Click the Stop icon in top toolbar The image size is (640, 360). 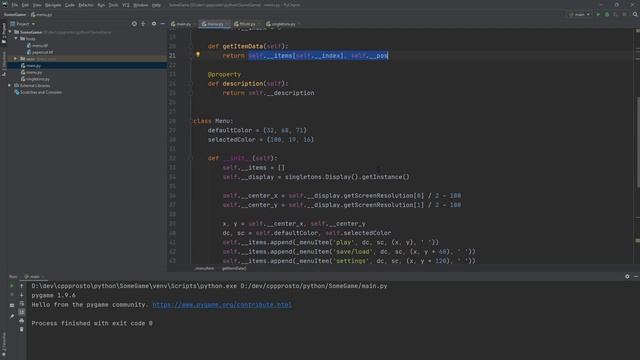click(x=624, y=14)
